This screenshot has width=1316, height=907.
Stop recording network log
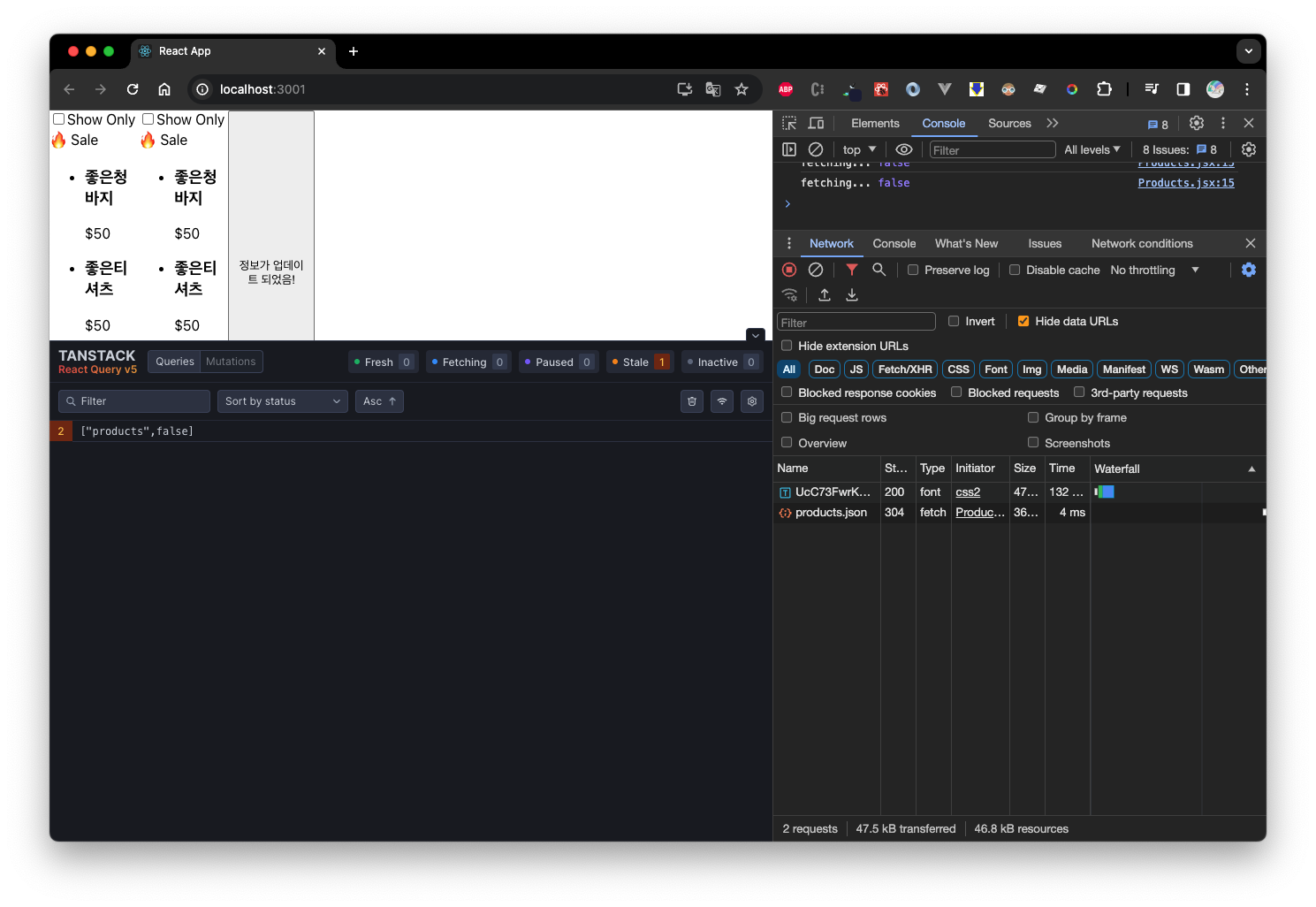click(789, 270)
